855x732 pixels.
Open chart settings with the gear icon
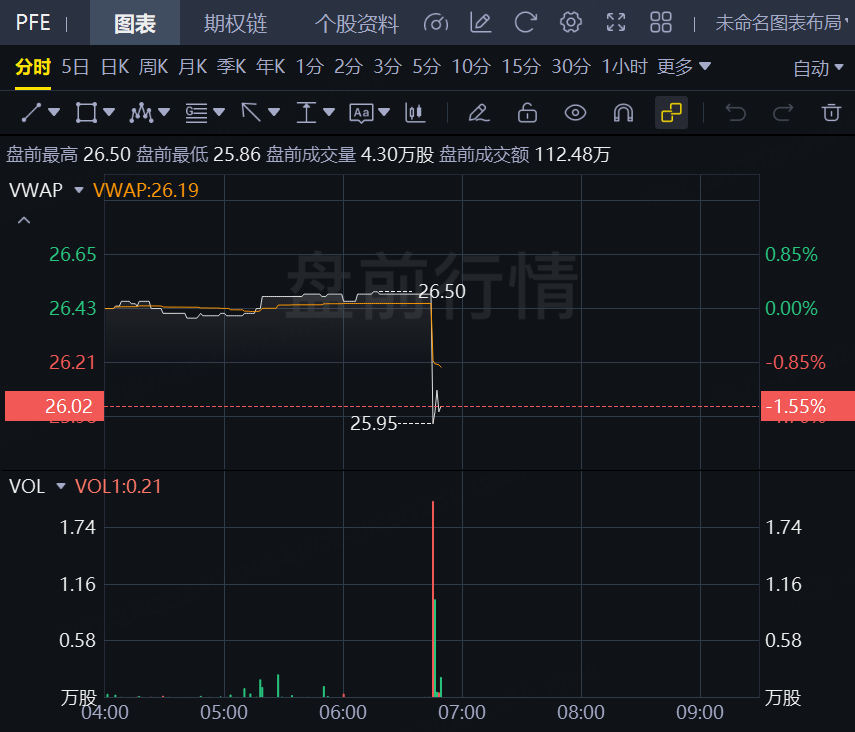[x=570, y=22]
